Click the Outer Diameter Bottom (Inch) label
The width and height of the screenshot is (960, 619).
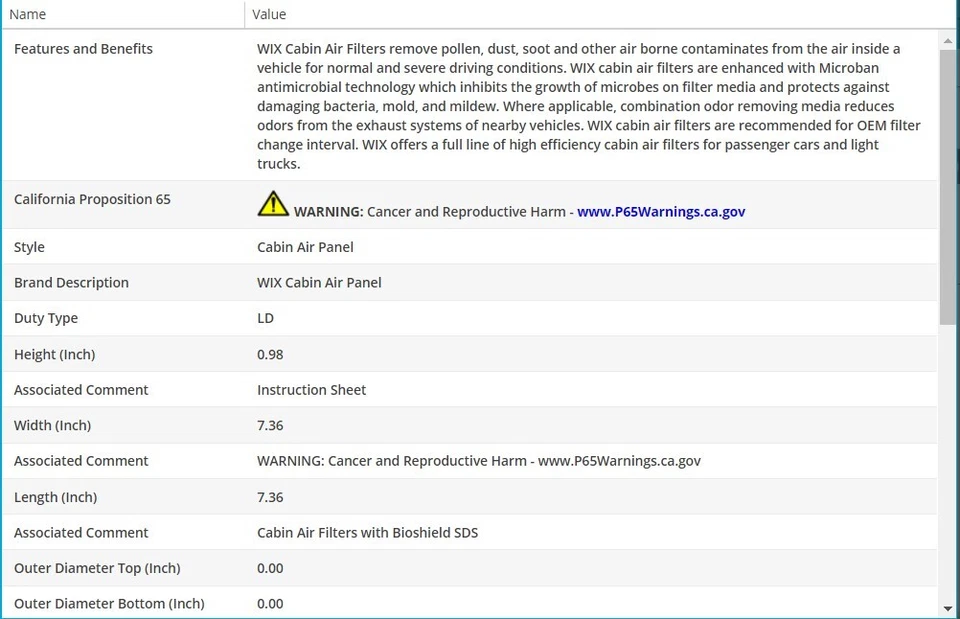click(110, 604)
